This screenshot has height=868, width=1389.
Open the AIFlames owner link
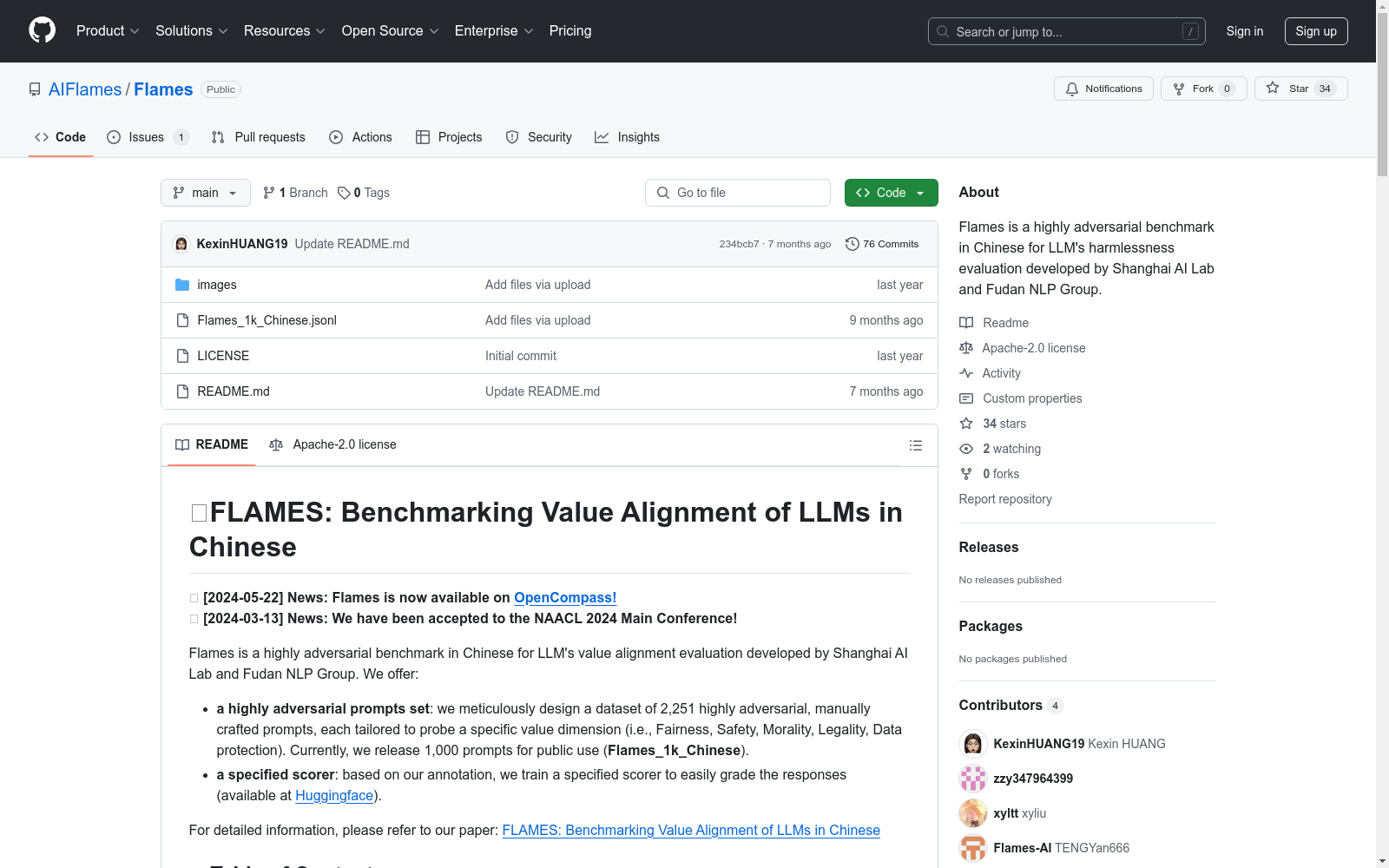85,89
